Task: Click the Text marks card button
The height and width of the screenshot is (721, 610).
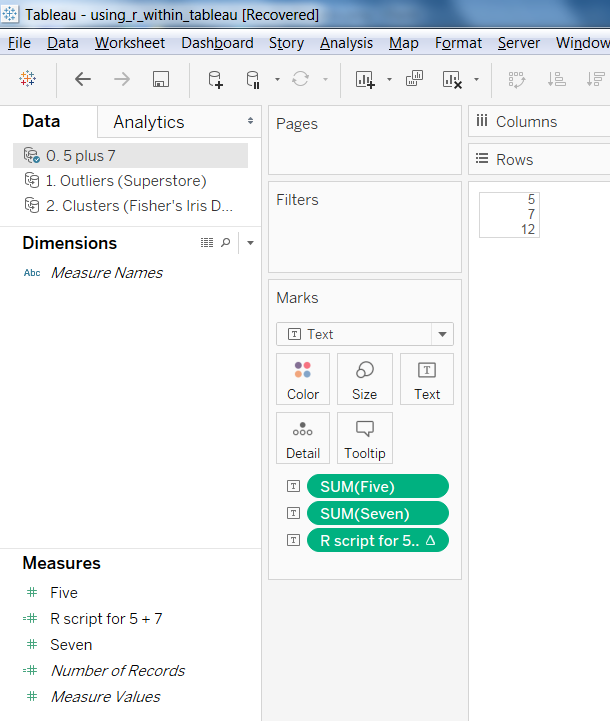Action: tap(427, 379)
